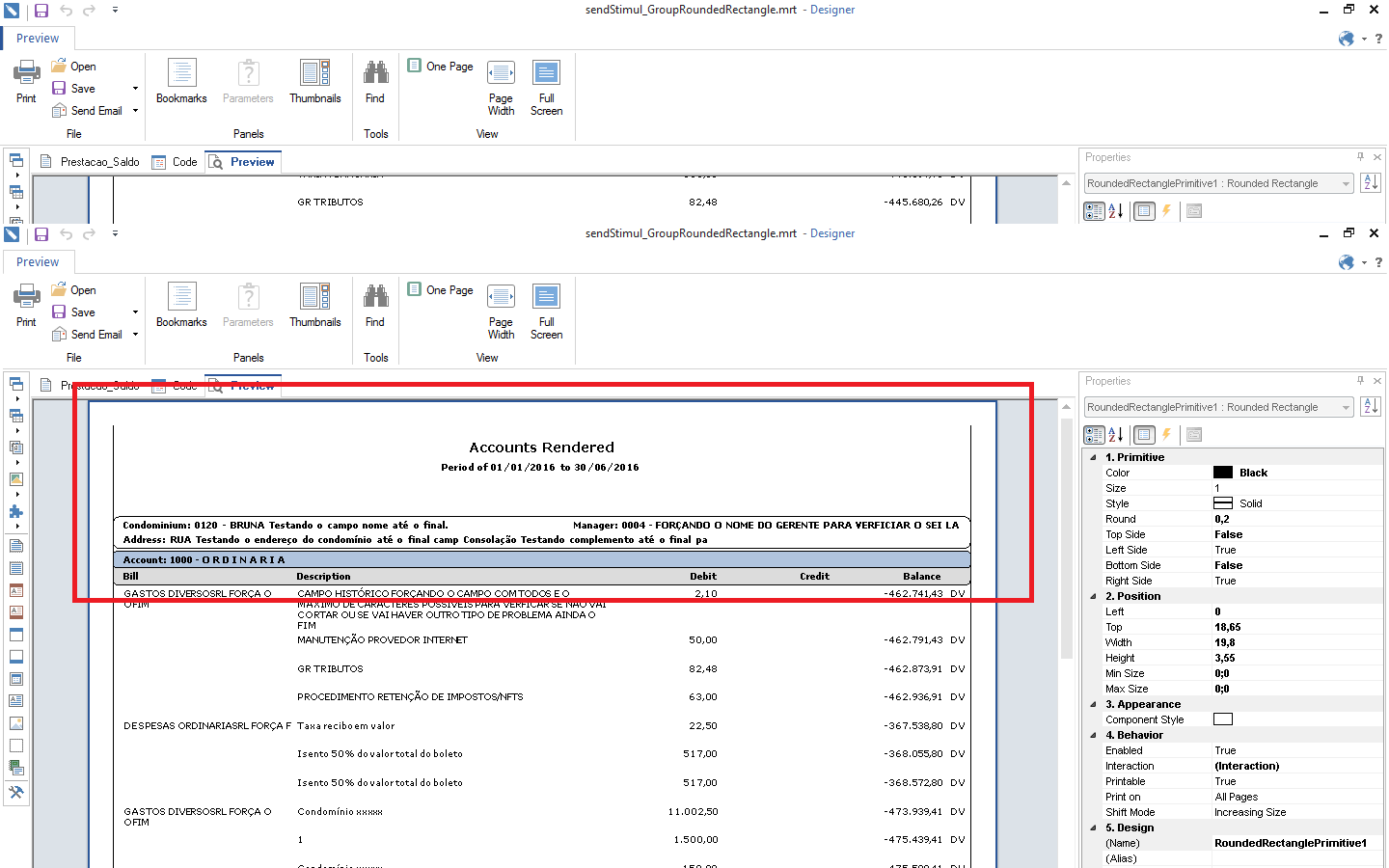Image resolution: width=1389 pixels, height=868 pixels.
Task: Collapse the 2. Position category
Action: 1093,596
